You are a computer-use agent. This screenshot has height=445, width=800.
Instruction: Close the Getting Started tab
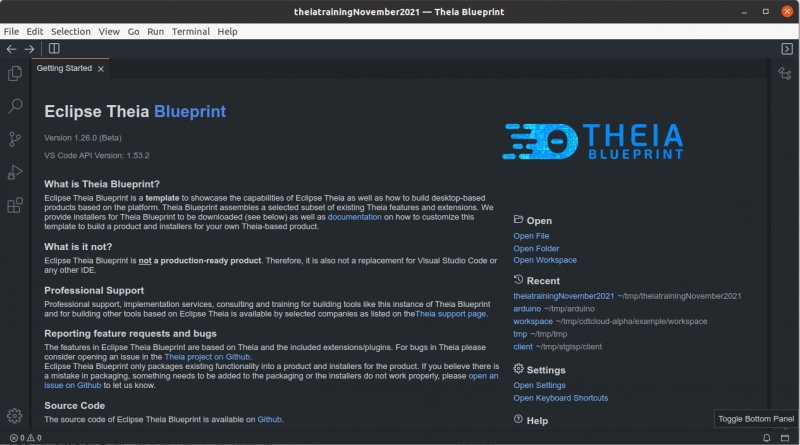tap(101, 69)
